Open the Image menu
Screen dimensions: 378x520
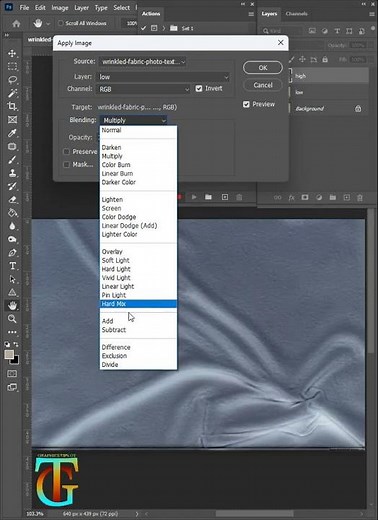[60, 7]
